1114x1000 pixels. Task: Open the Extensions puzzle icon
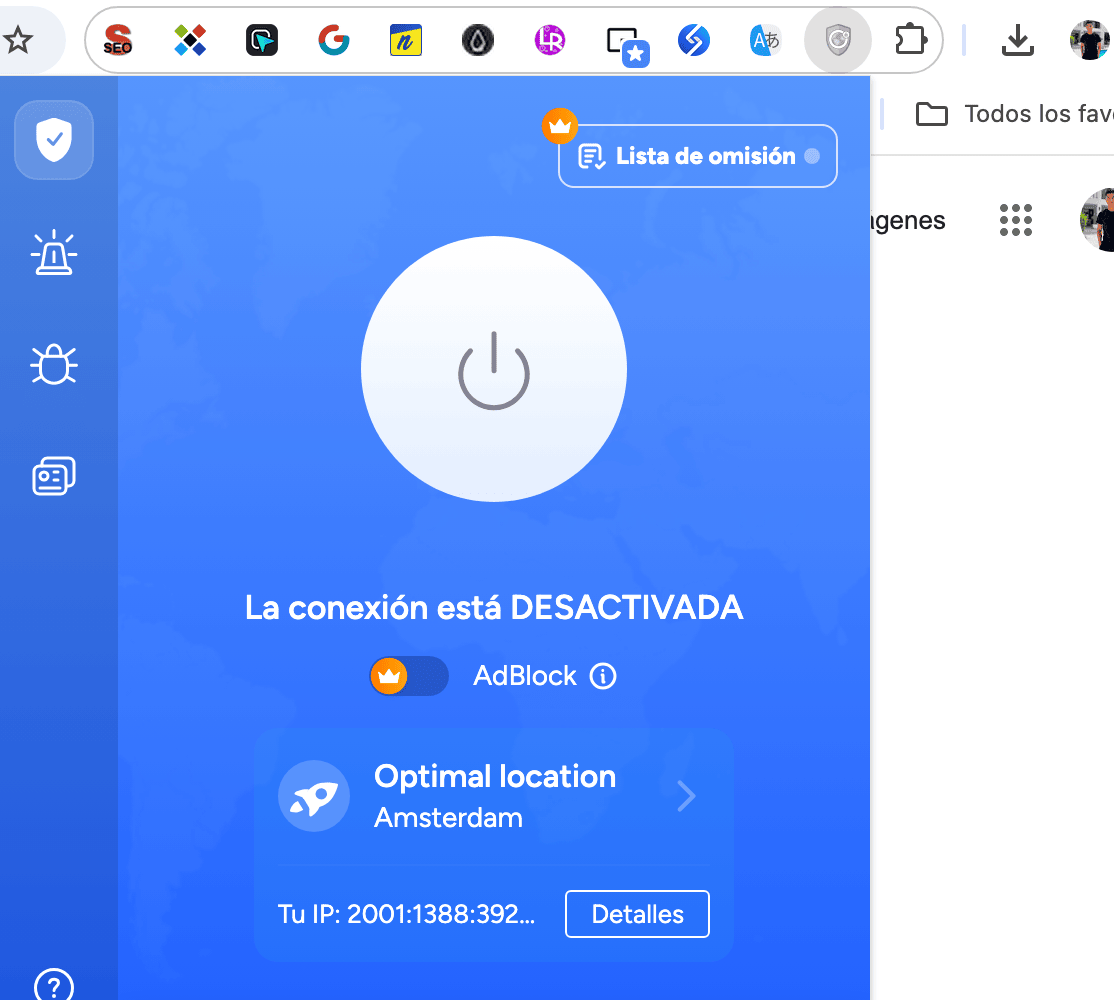(910, 38)
